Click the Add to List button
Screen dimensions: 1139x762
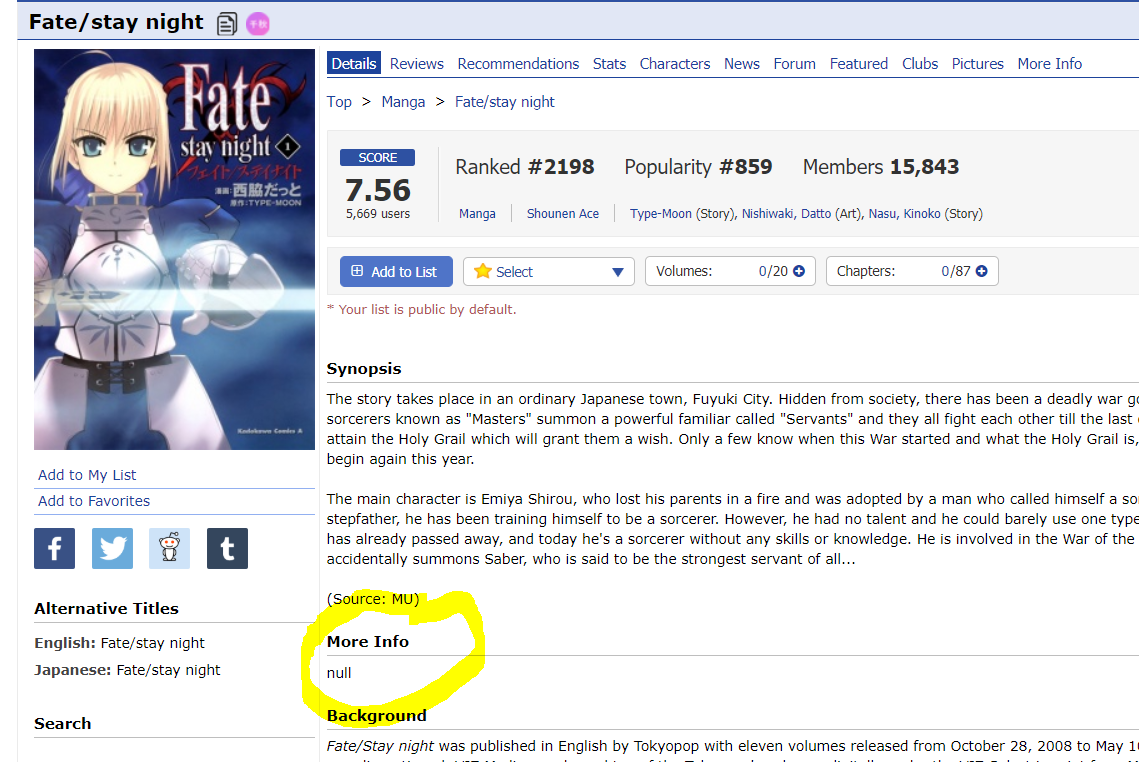coord(395,272)
